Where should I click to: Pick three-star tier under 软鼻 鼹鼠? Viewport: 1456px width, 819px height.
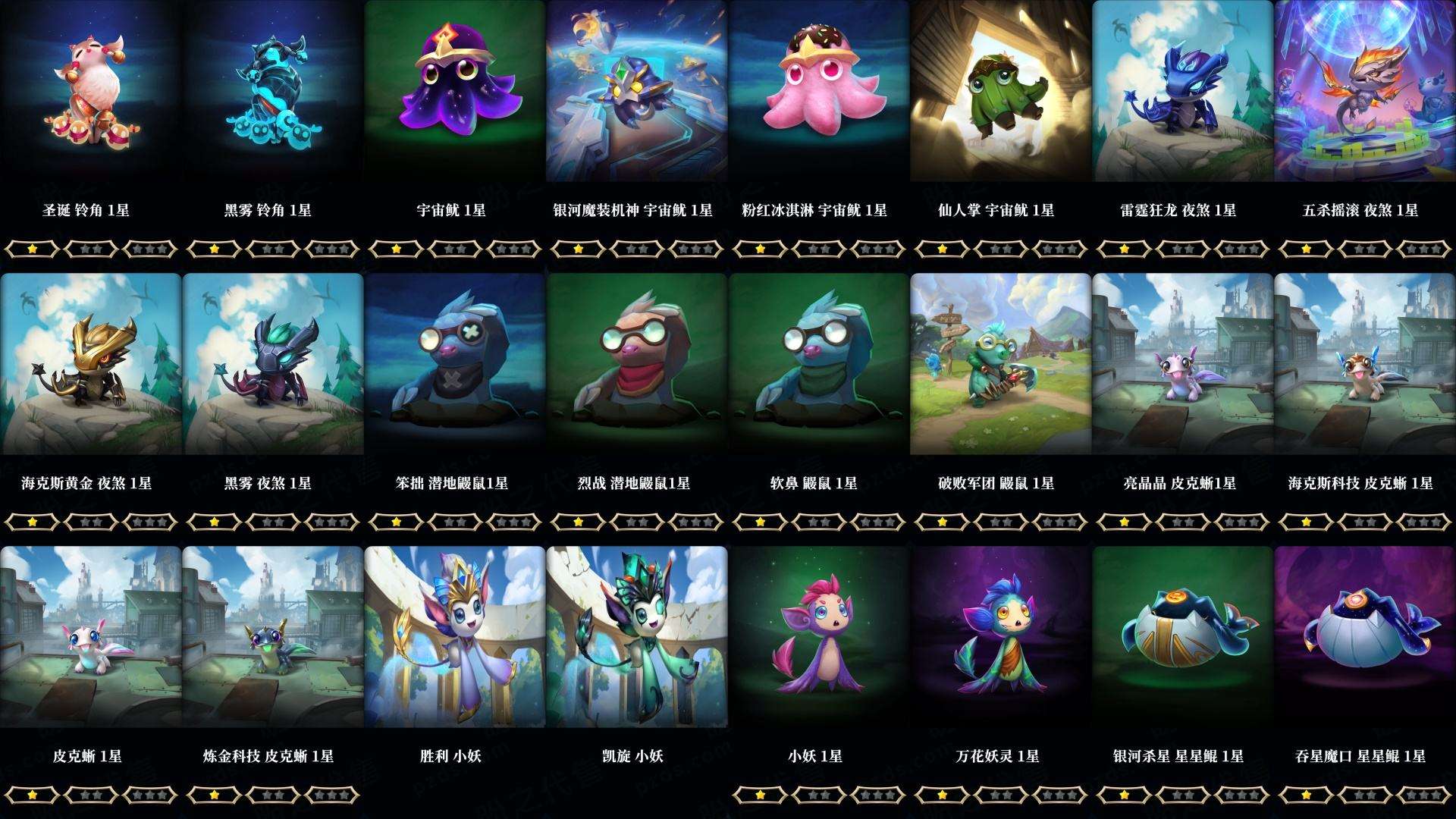877,522
